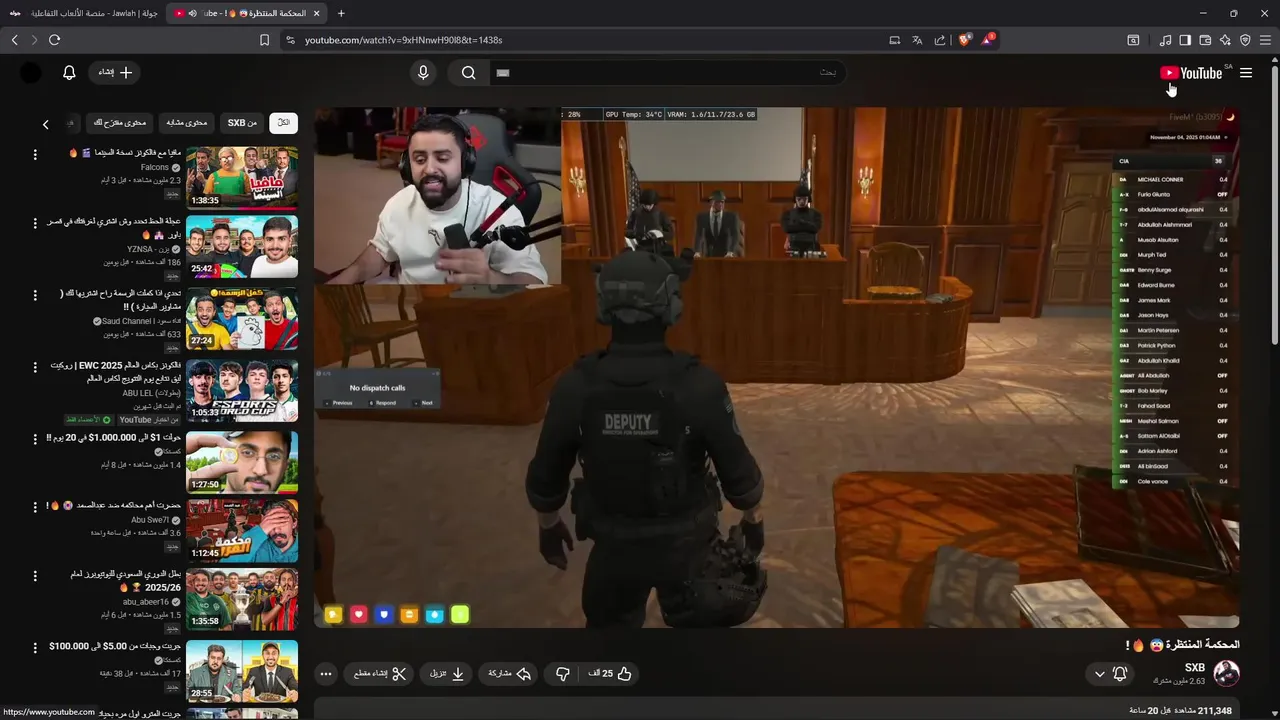
Task: Click the yellow icon in the video HUD
Action: pyautogui.click(x=333, y=615)
